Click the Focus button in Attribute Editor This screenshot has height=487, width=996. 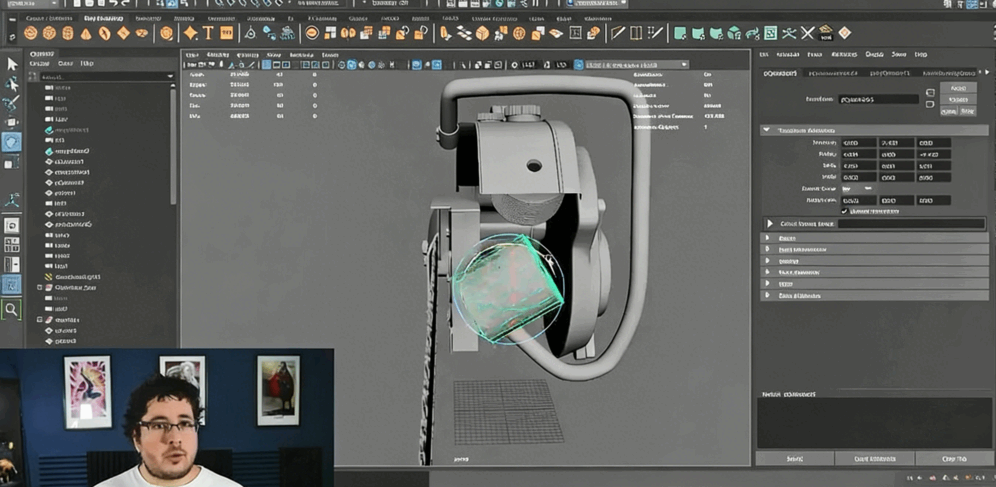point(958,88)
